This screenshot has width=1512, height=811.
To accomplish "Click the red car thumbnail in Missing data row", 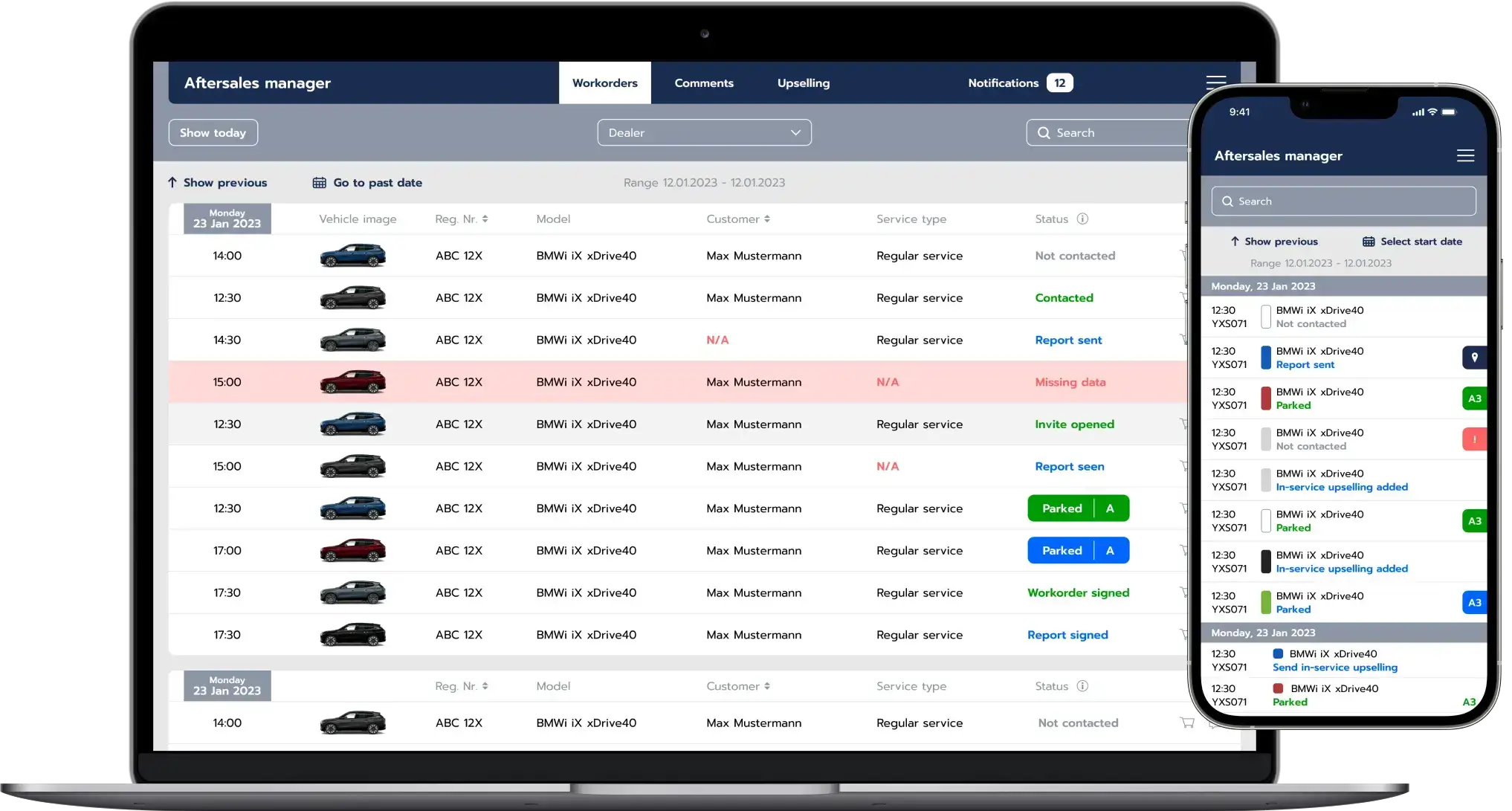I will pos(352,382).
